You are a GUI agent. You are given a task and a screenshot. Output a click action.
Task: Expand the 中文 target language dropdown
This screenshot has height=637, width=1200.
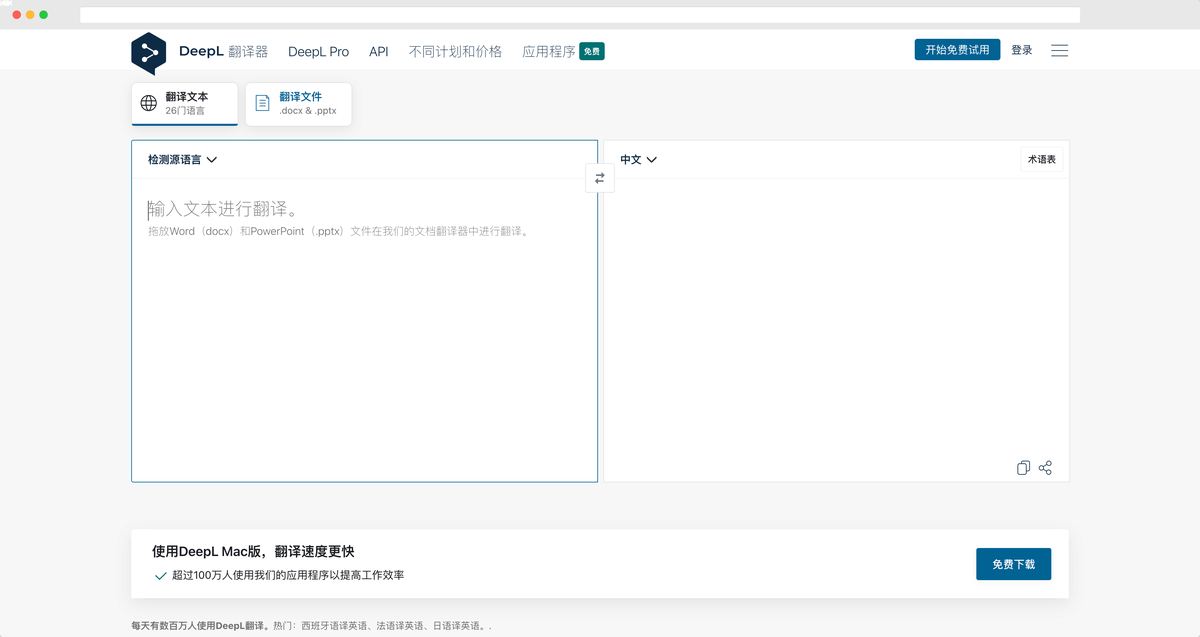tap(638, 160)
